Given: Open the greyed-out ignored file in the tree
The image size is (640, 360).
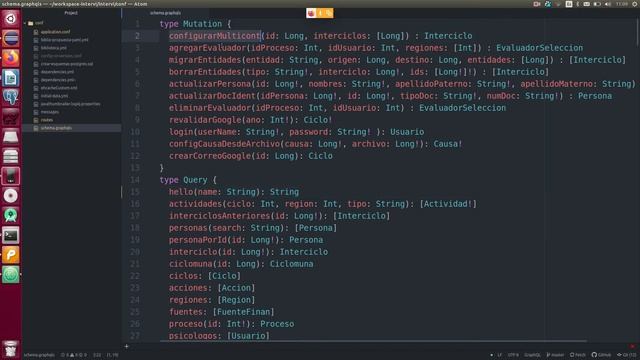Looking at the screenshot, I should click(x=61, y=56).
